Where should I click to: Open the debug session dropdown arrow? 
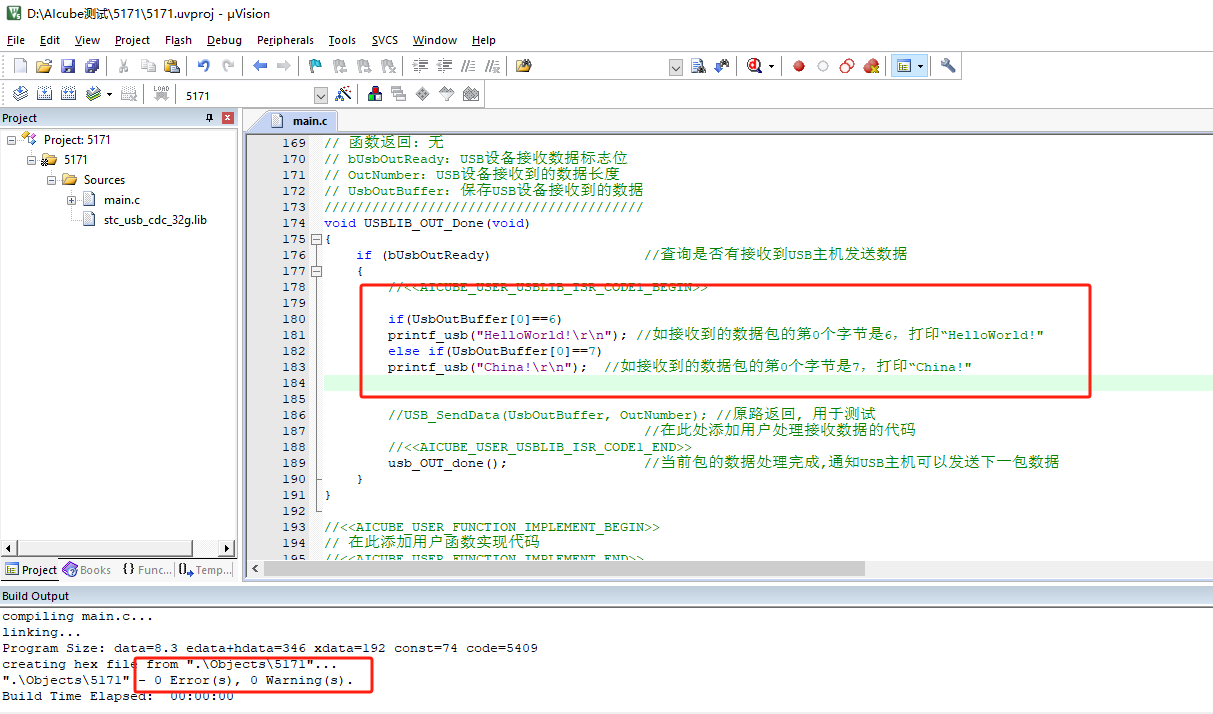(771, 66)
